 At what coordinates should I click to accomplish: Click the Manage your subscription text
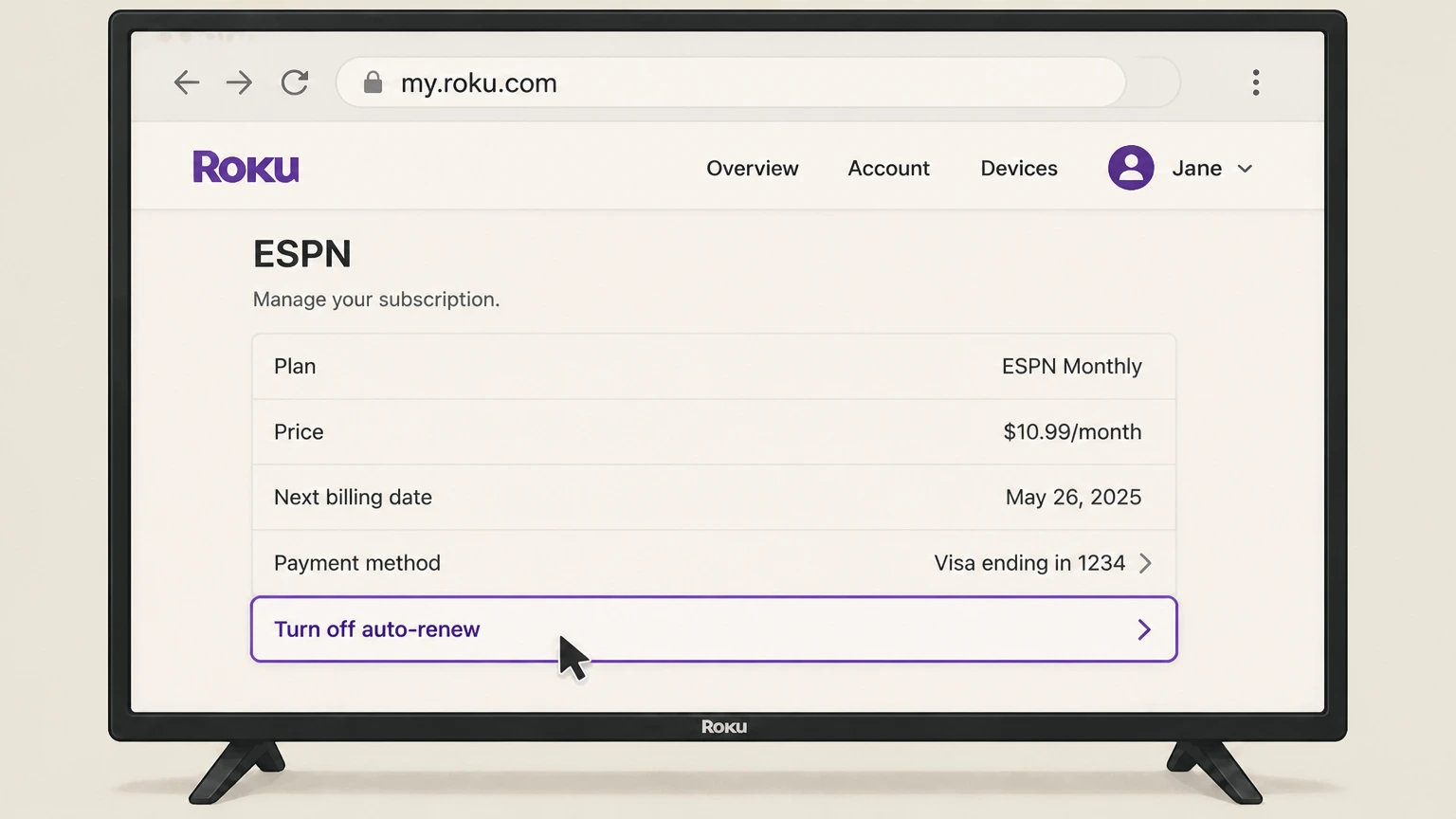[376, 300]
